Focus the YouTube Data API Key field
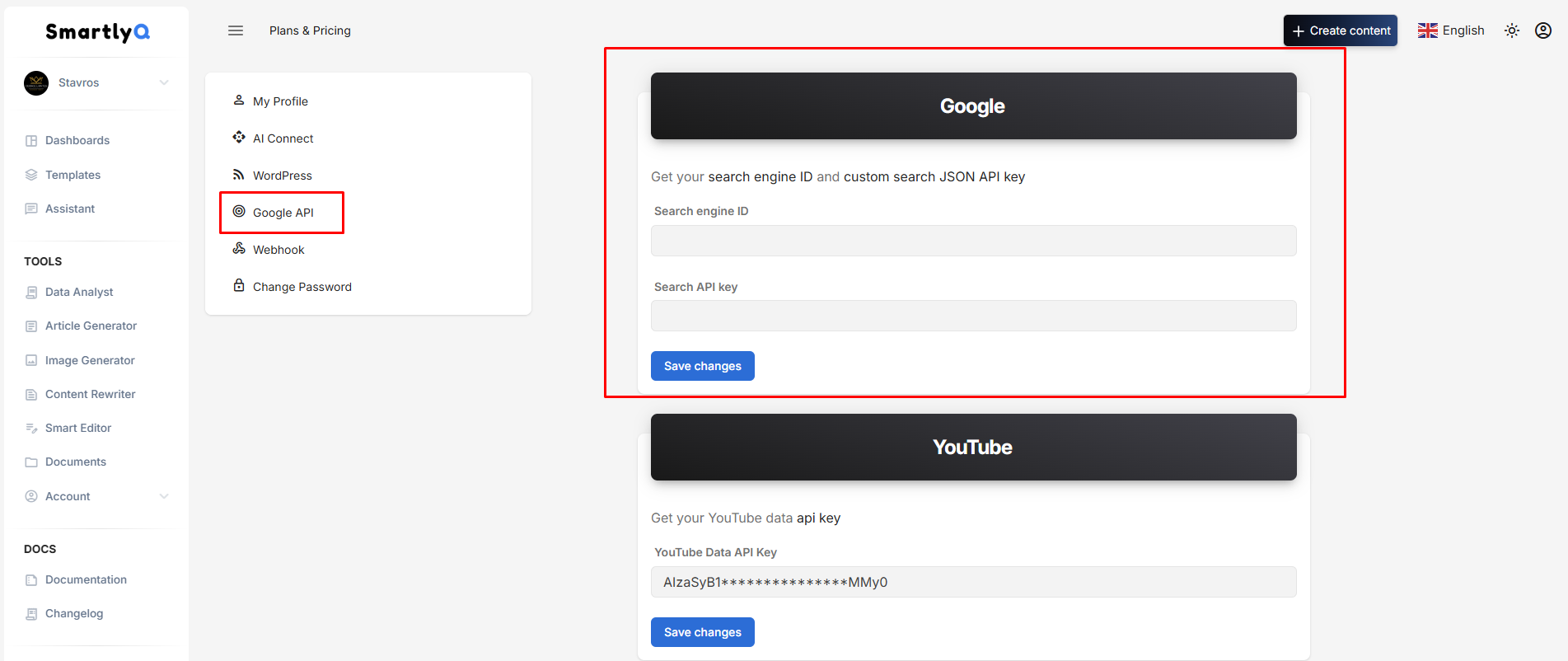The height and width of the screenshot is (661, 1568). (974, 582)
